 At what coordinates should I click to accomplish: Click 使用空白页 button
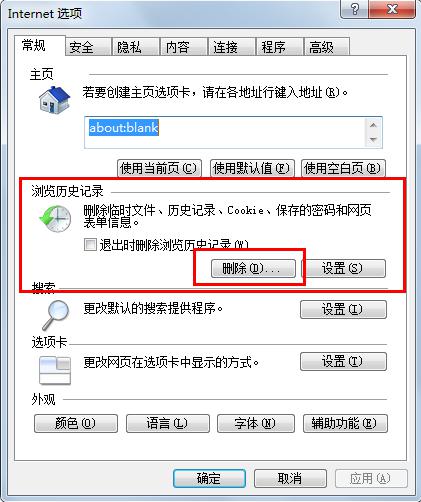point(343,168)
